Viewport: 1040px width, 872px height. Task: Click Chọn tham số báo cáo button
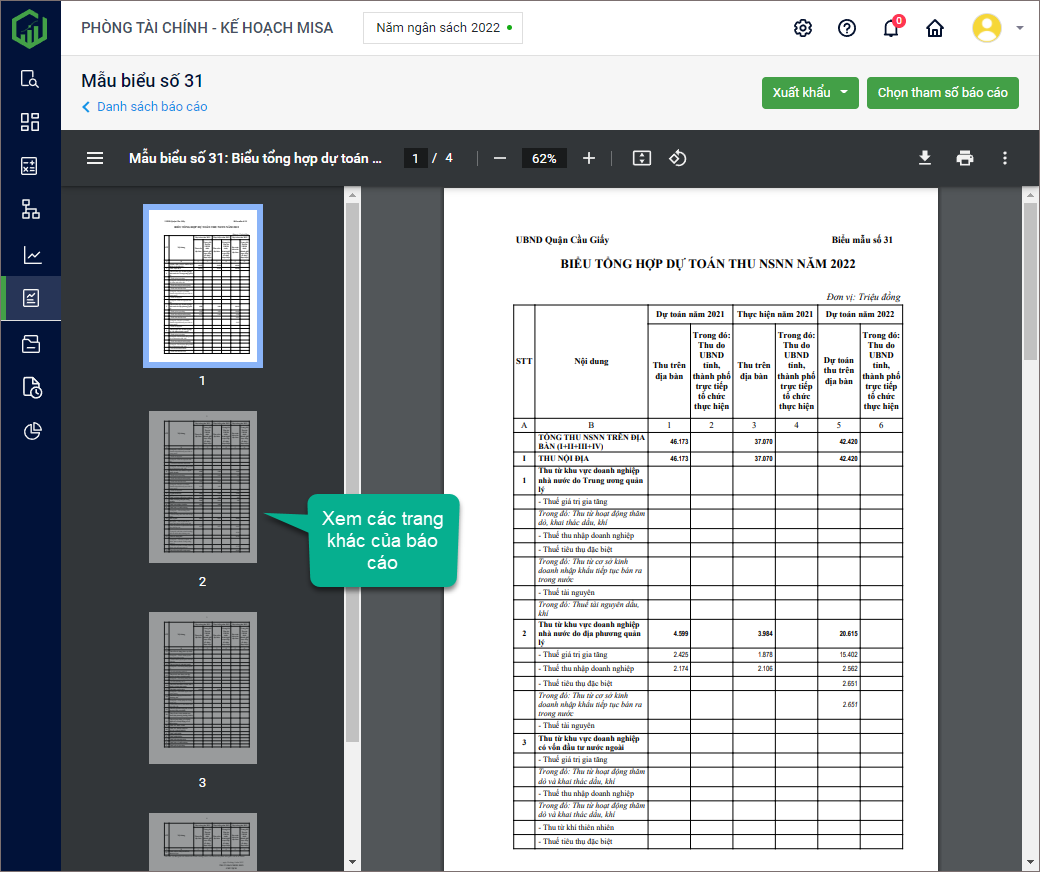click(942, 93)
